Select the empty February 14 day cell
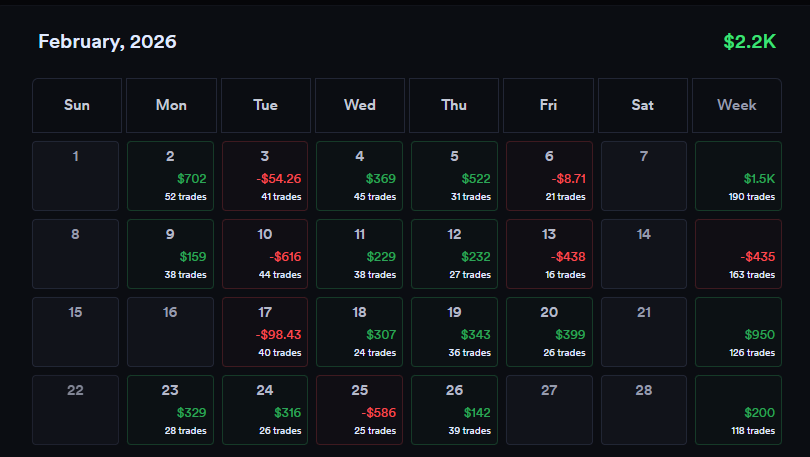This screenshot has height=457, width=810. click(x=644, y=254)
